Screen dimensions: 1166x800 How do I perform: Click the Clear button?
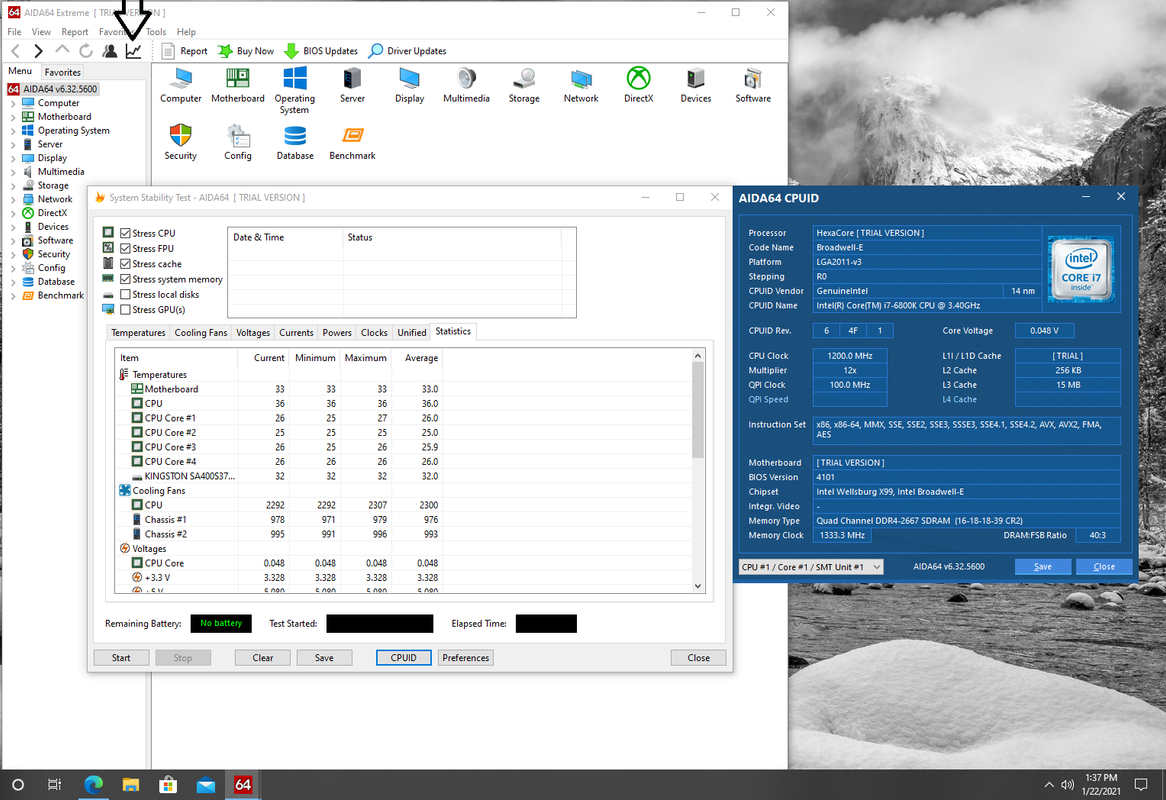tap(262, 658)
